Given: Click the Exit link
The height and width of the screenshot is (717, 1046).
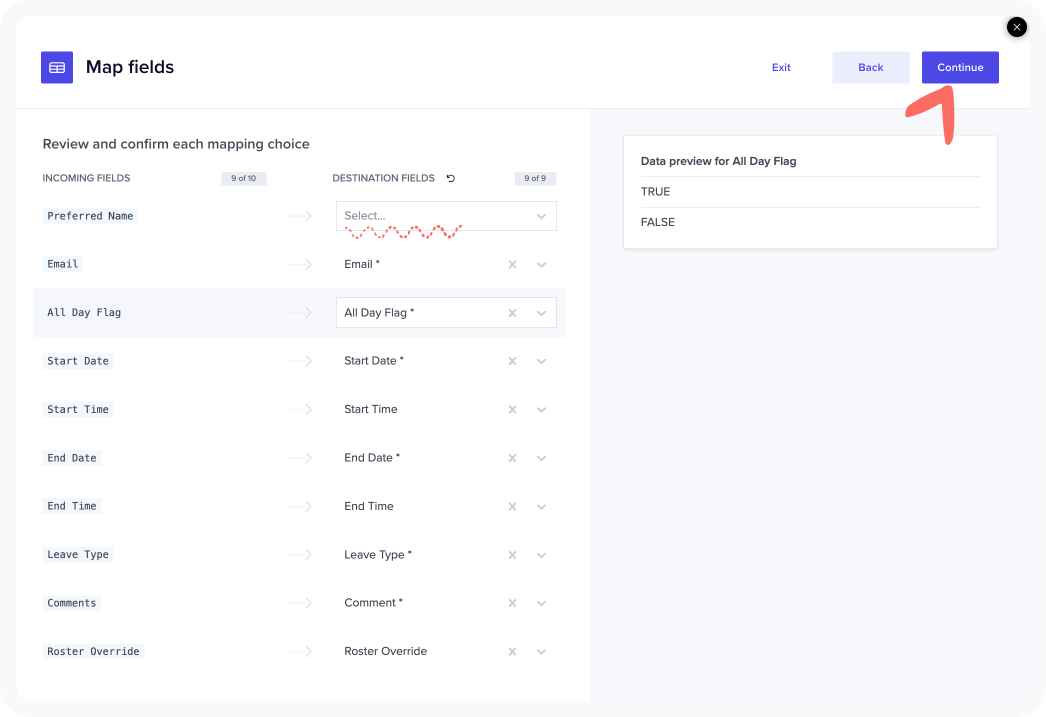Looking at the screenshot, I should (781, 67).
